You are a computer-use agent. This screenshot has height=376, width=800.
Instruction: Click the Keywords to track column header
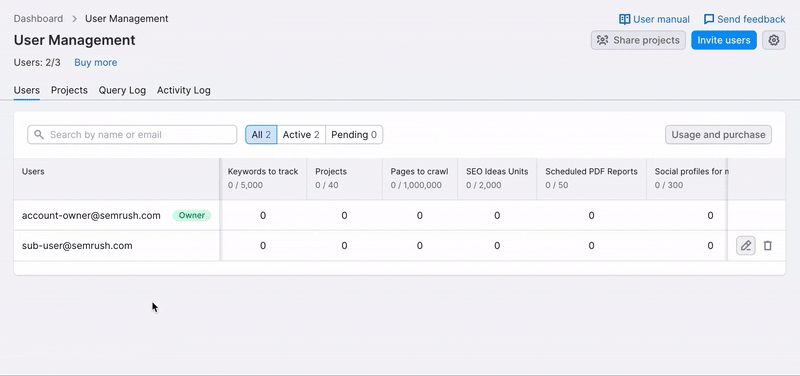pos(263,179)
